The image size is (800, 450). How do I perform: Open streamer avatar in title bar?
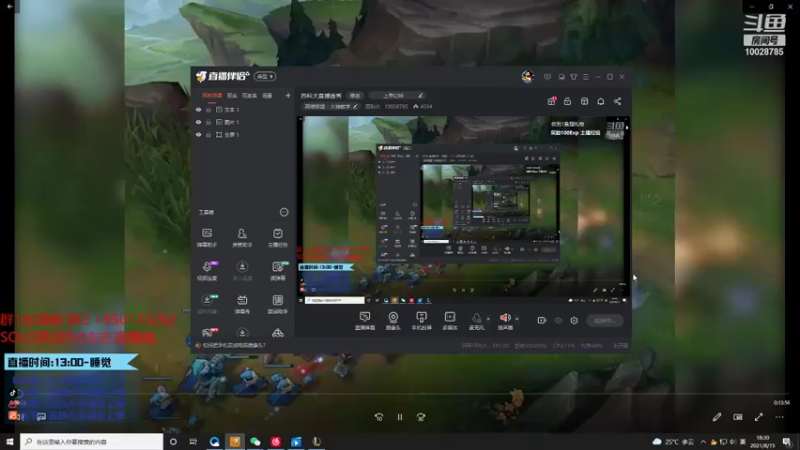point(528,77)
